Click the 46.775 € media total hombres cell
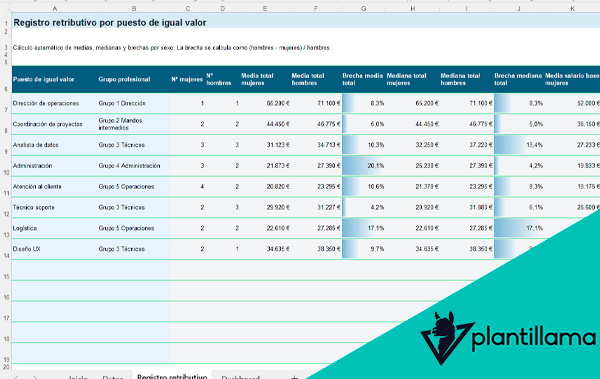The width and height of the screenshot is (600, 379). pyautogui.click(x=316, y=124)
